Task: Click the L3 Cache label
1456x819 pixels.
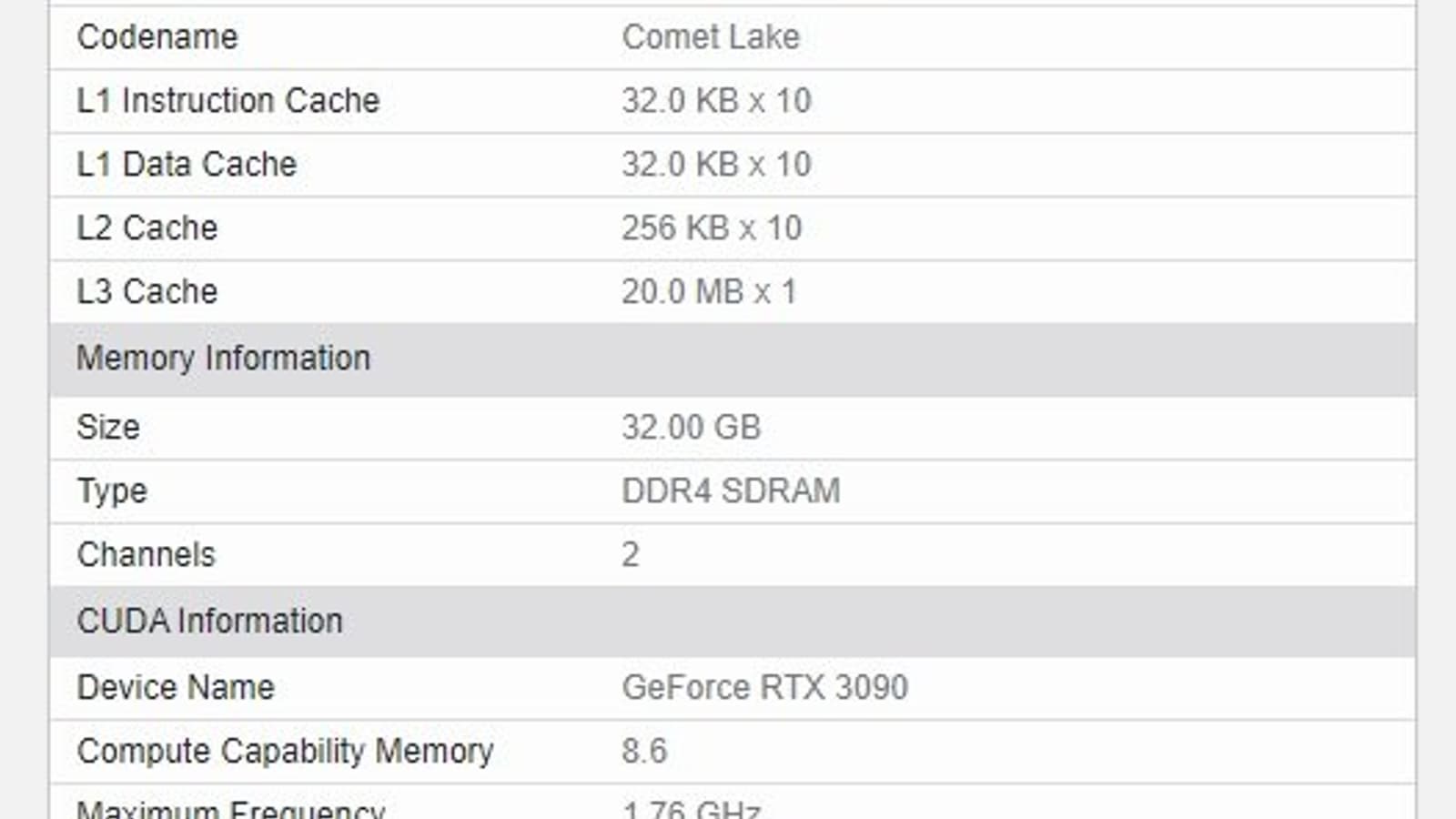Action: pyautogui.click(x=147, y=292)
